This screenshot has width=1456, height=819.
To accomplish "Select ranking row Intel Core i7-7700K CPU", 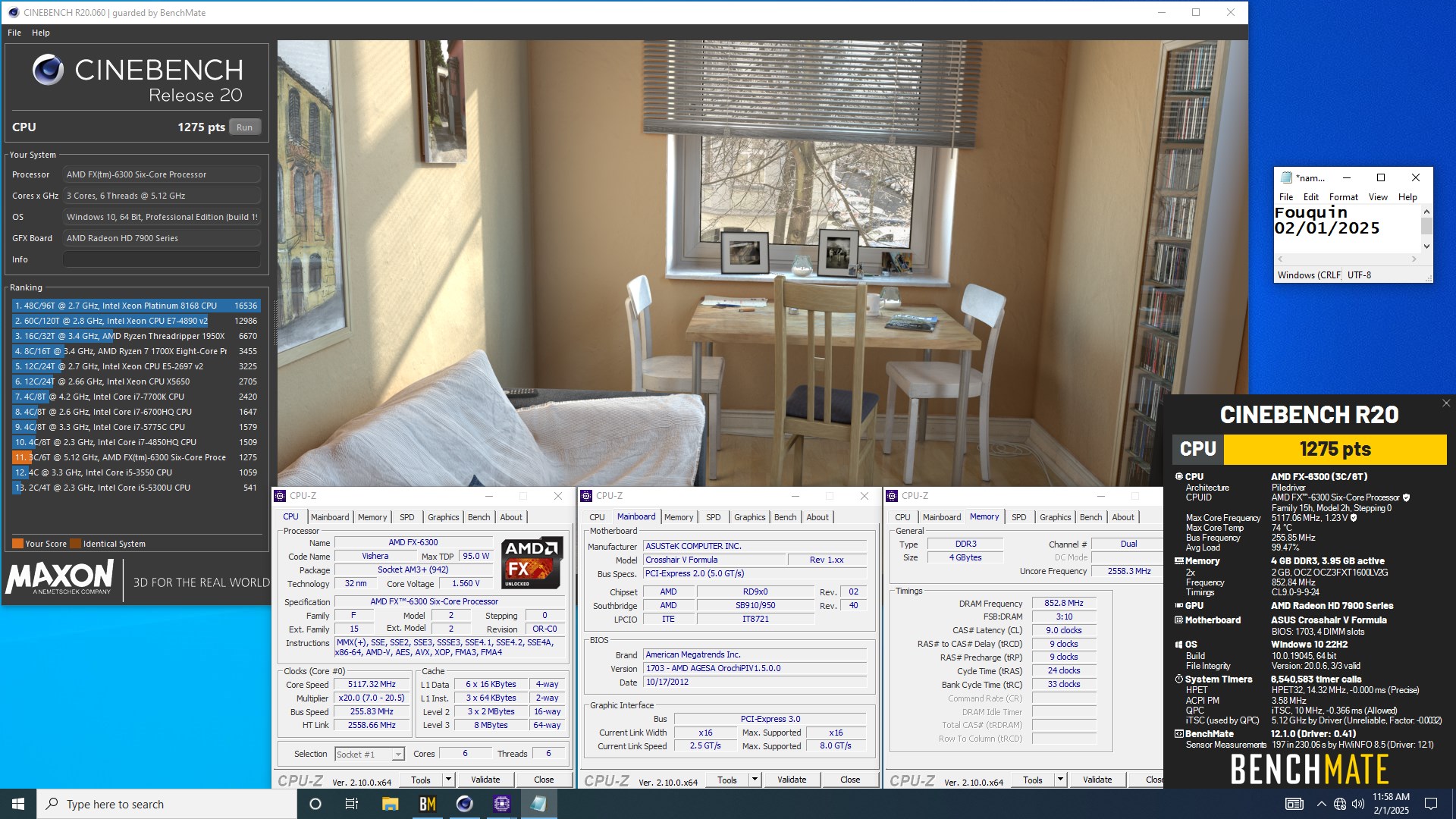I will pyautogui.click(x=136, y=397).
